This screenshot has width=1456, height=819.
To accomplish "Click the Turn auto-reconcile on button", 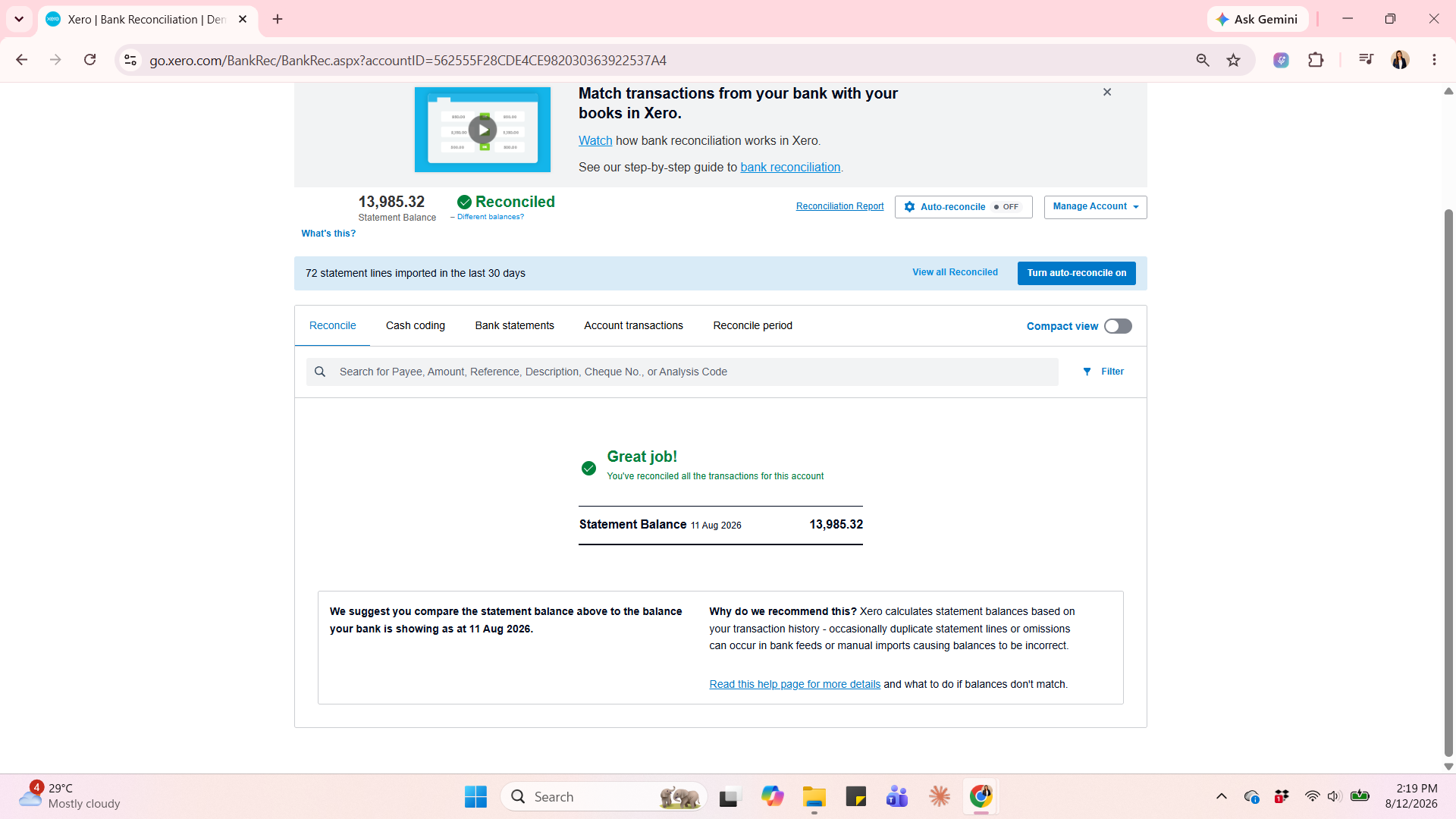I will 1076,273.
